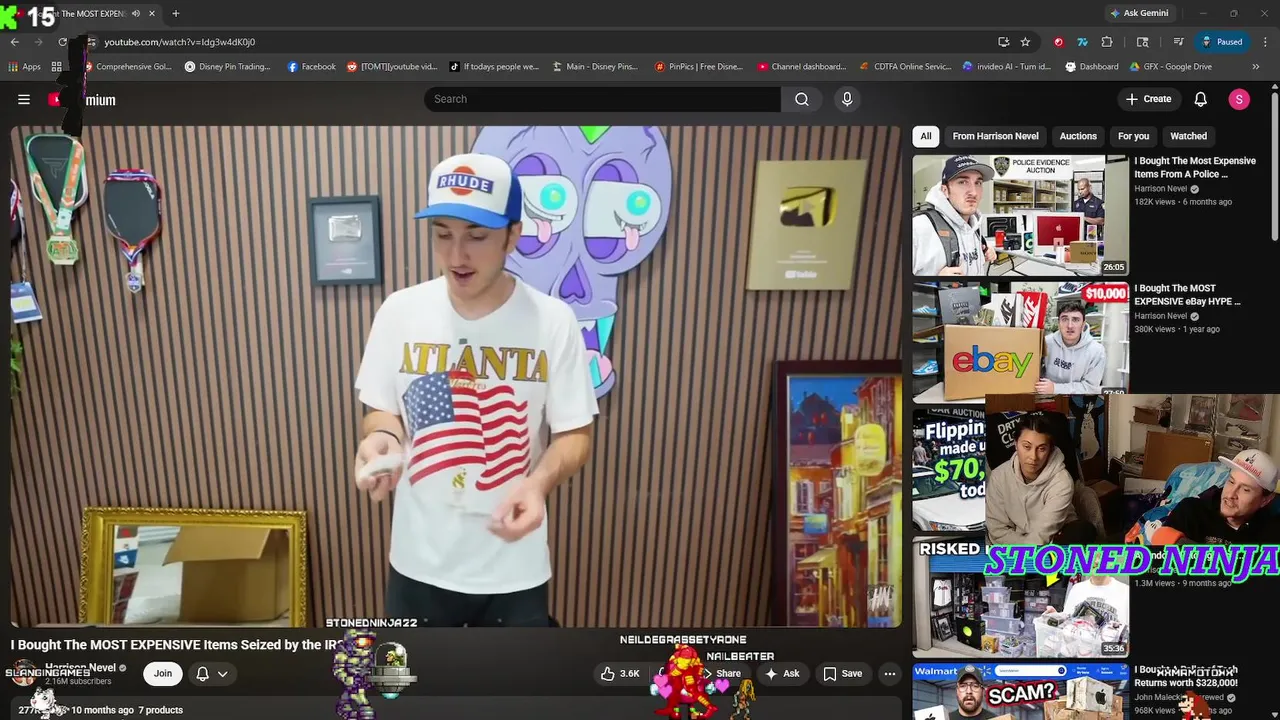Viewport: 1280px width, 720px height.
Task: Start voice search with the microphone icon
Action: [847, 99]
